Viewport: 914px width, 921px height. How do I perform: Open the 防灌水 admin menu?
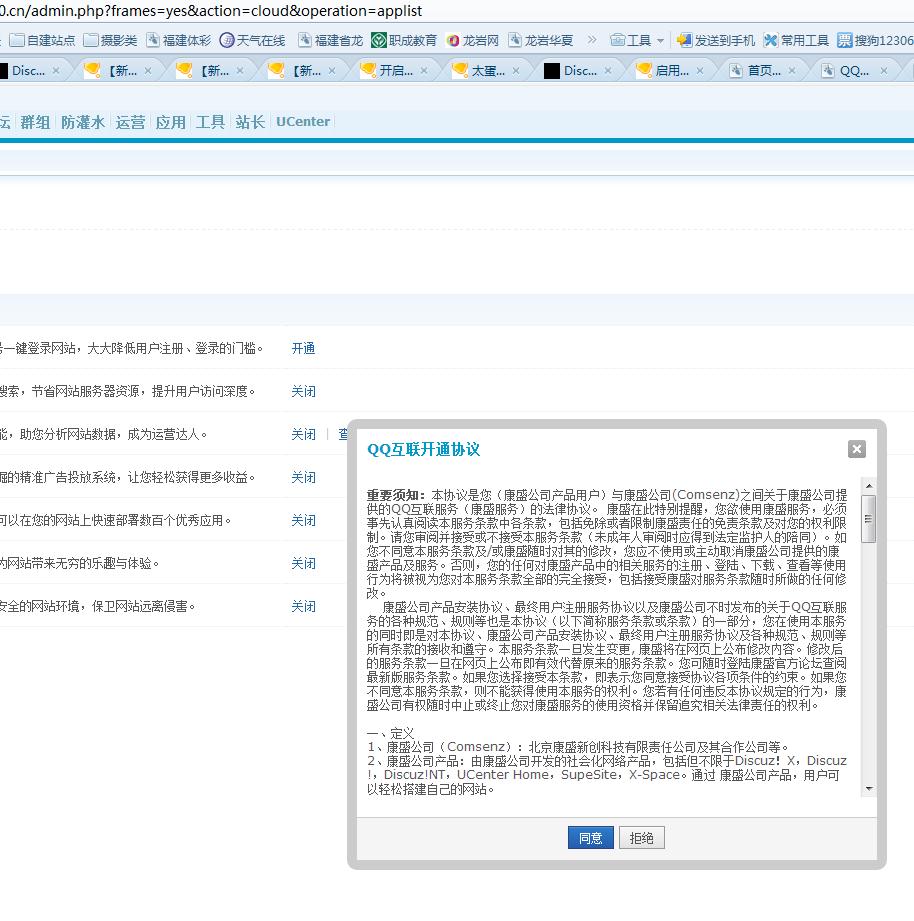pos(83,122)
